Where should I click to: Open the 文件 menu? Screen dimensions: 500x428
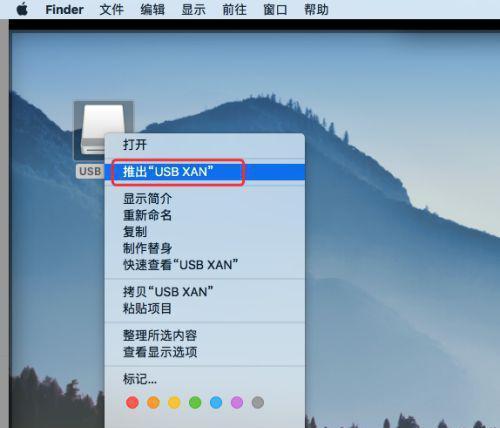(112, 10)
